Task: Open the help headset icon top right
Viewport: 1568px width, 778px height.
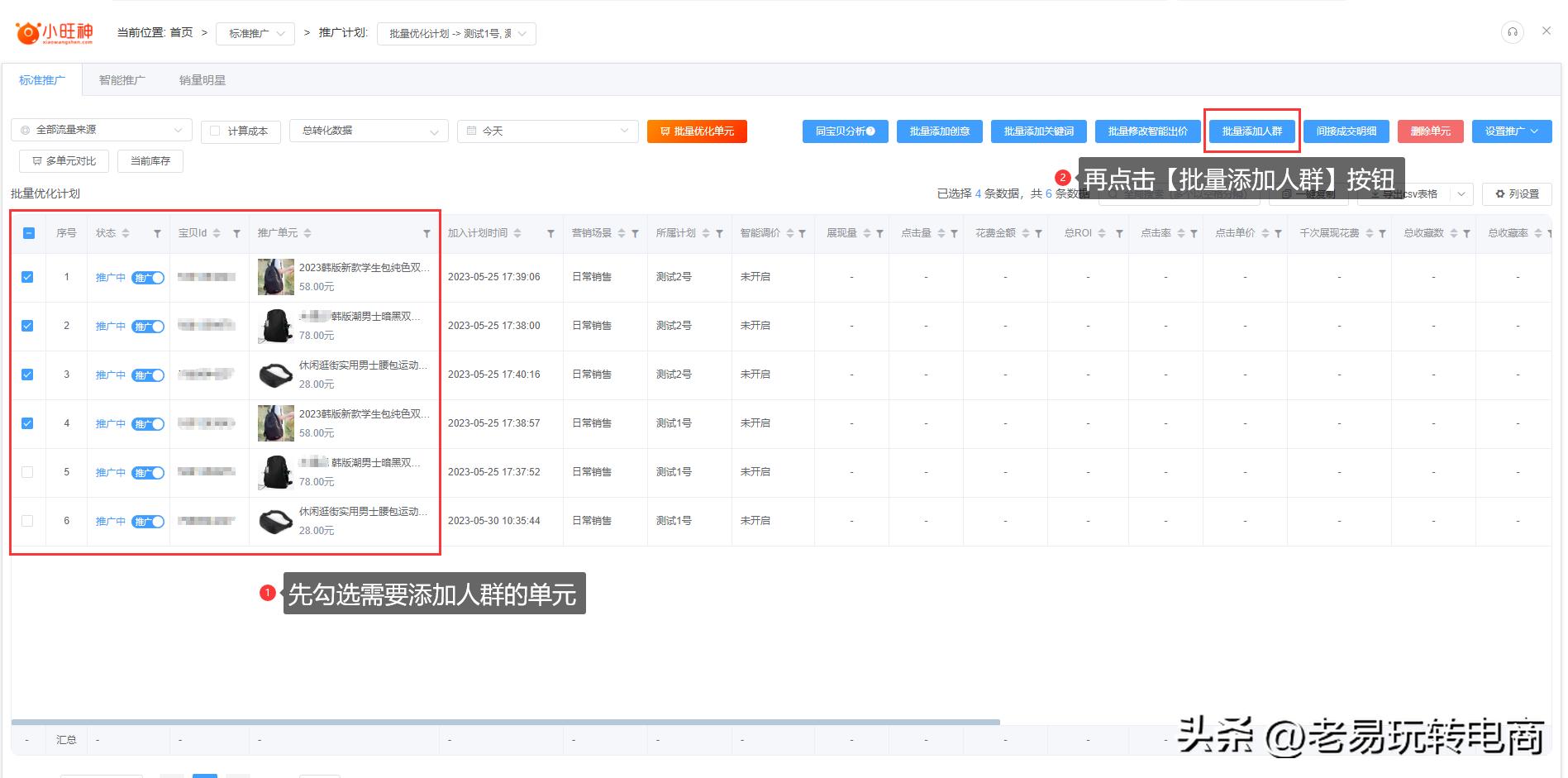Action: [x=1512, y=31]
